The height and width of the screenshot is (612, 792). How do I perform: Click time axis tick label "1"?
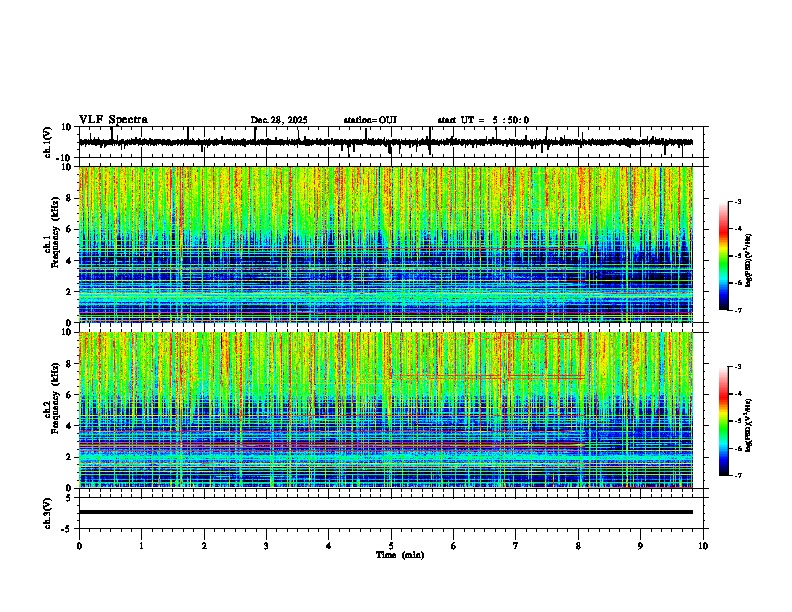click(141, 546)
